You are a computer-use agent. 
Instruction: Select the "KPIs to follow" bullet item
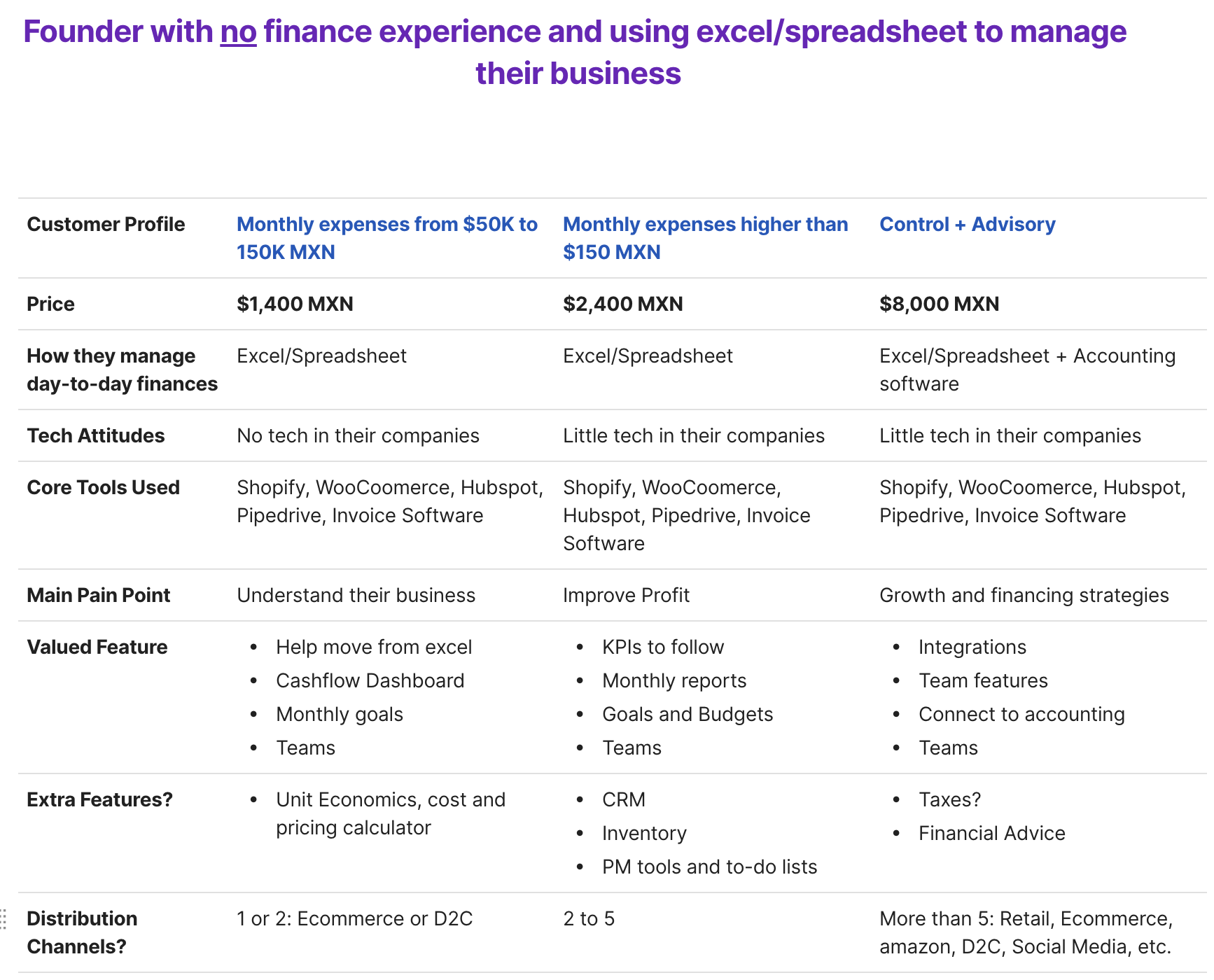point(662,647)
